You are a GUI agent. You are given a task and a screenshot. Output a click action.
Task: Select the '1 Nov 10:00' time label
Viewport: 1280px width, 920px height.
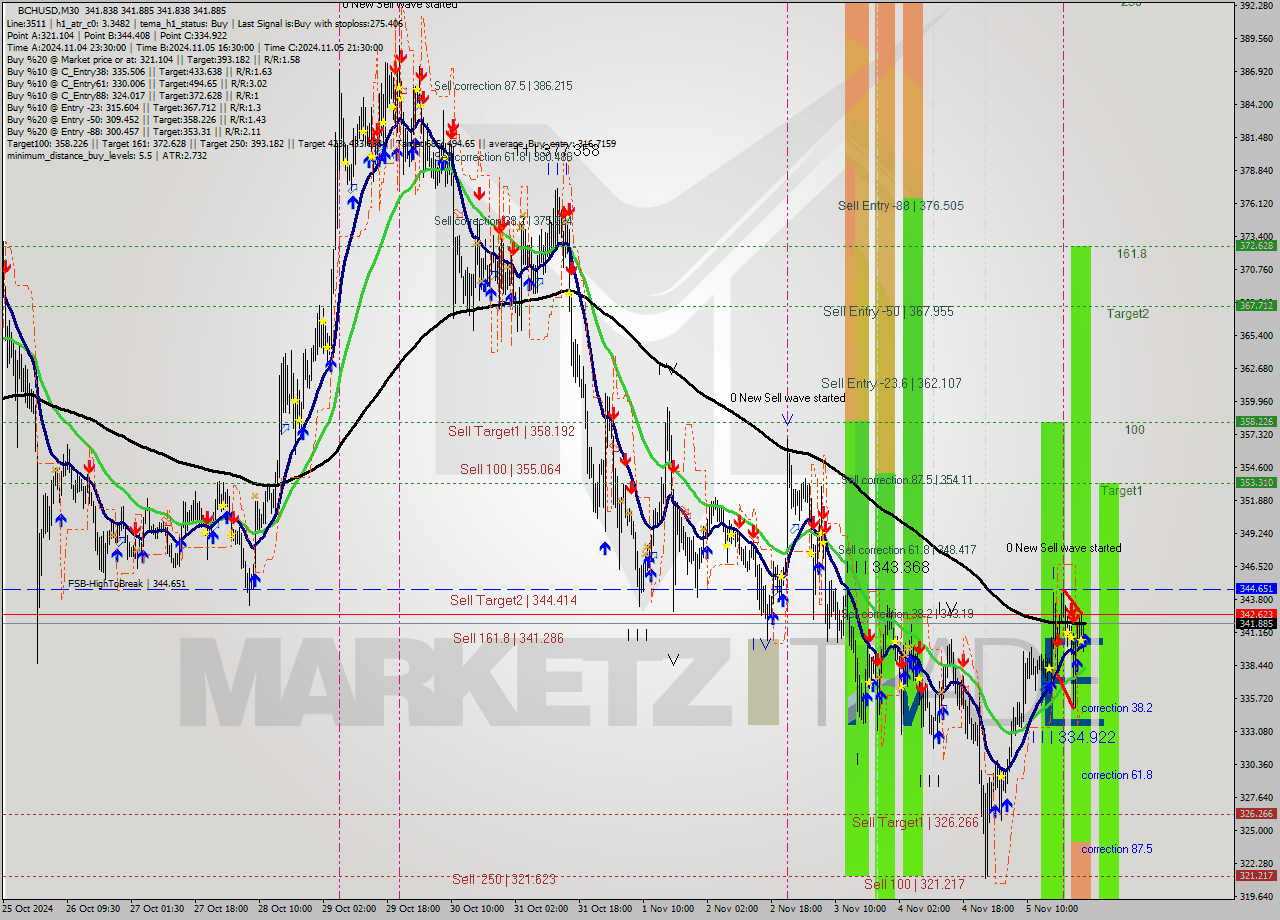[x=669, y=909]
